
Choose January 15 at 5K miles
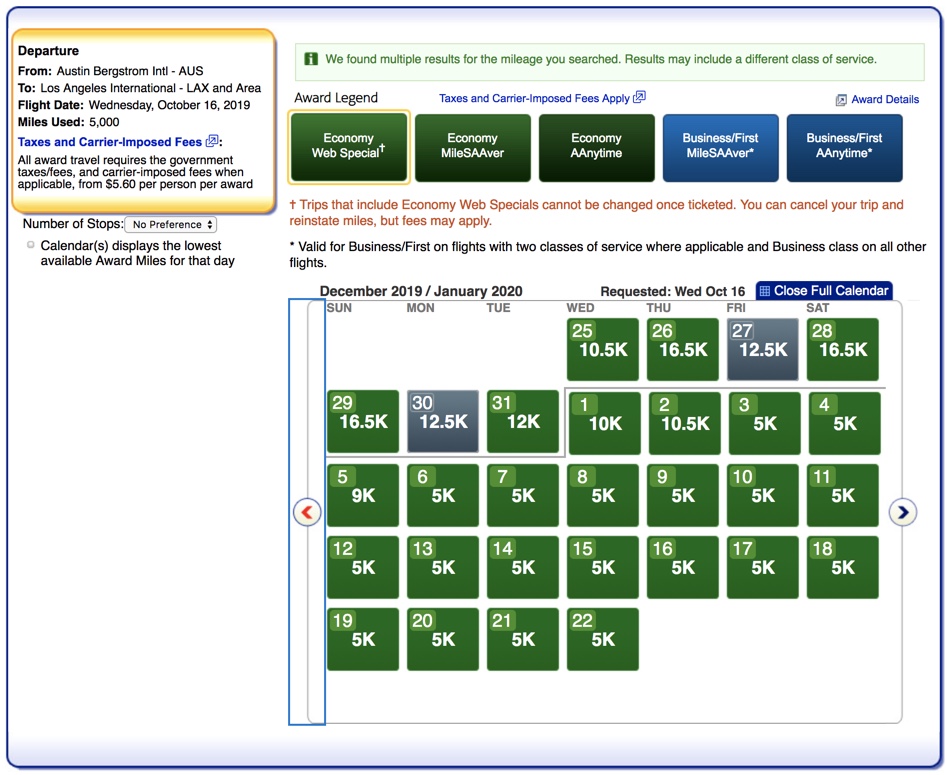tap(602, 567)
